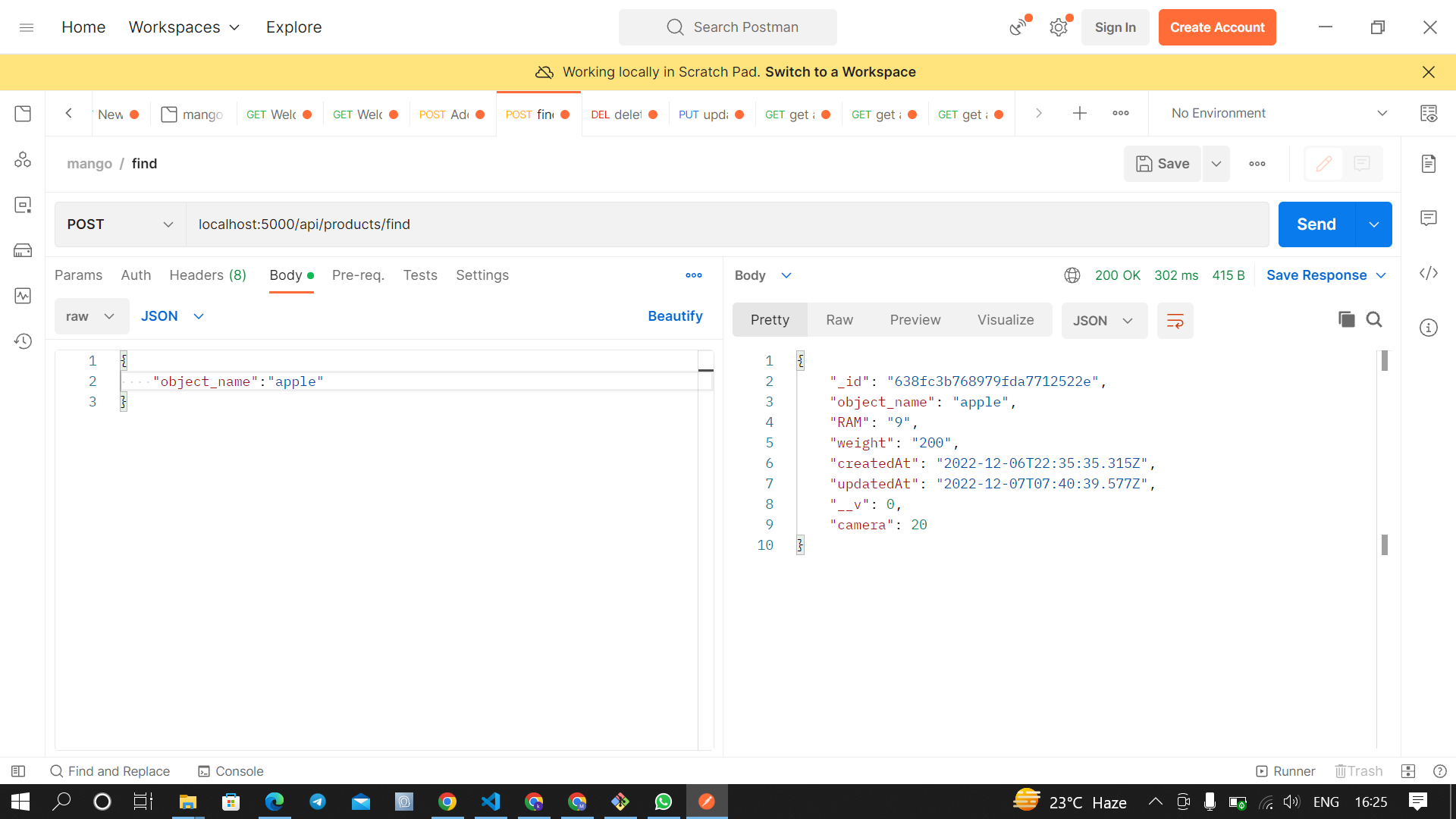Click Switch to a Workspace link

pos(840,72)
